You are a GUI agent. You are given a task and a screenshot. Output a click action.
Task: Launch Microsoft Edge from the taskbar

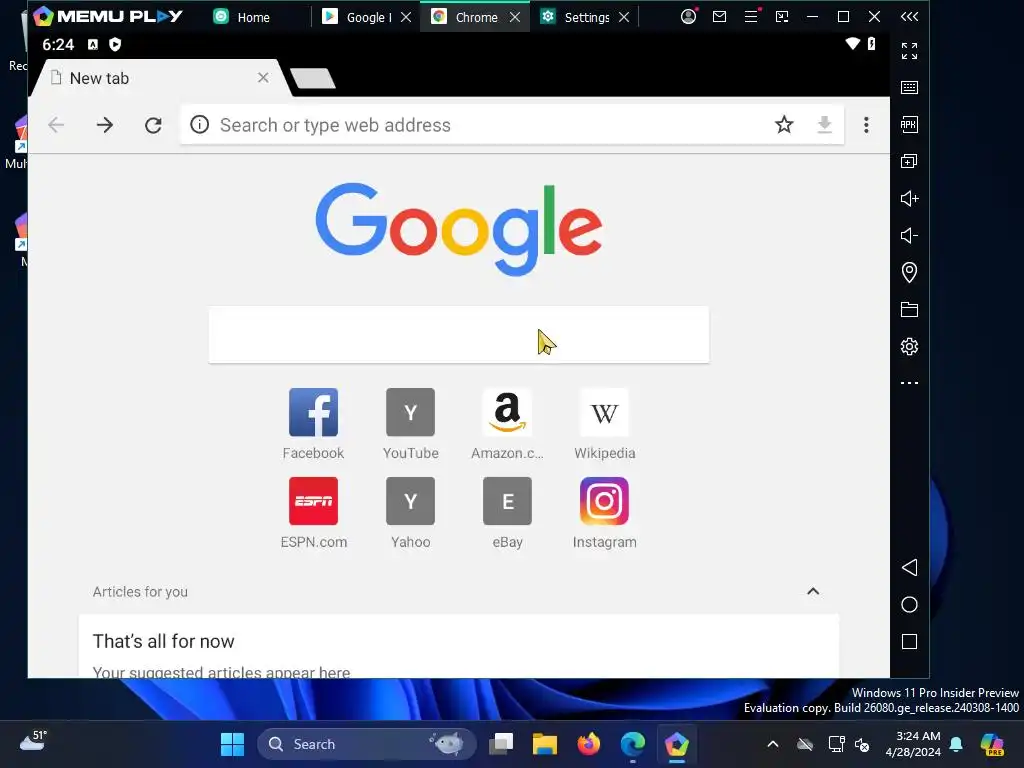(x=632, y=744)
